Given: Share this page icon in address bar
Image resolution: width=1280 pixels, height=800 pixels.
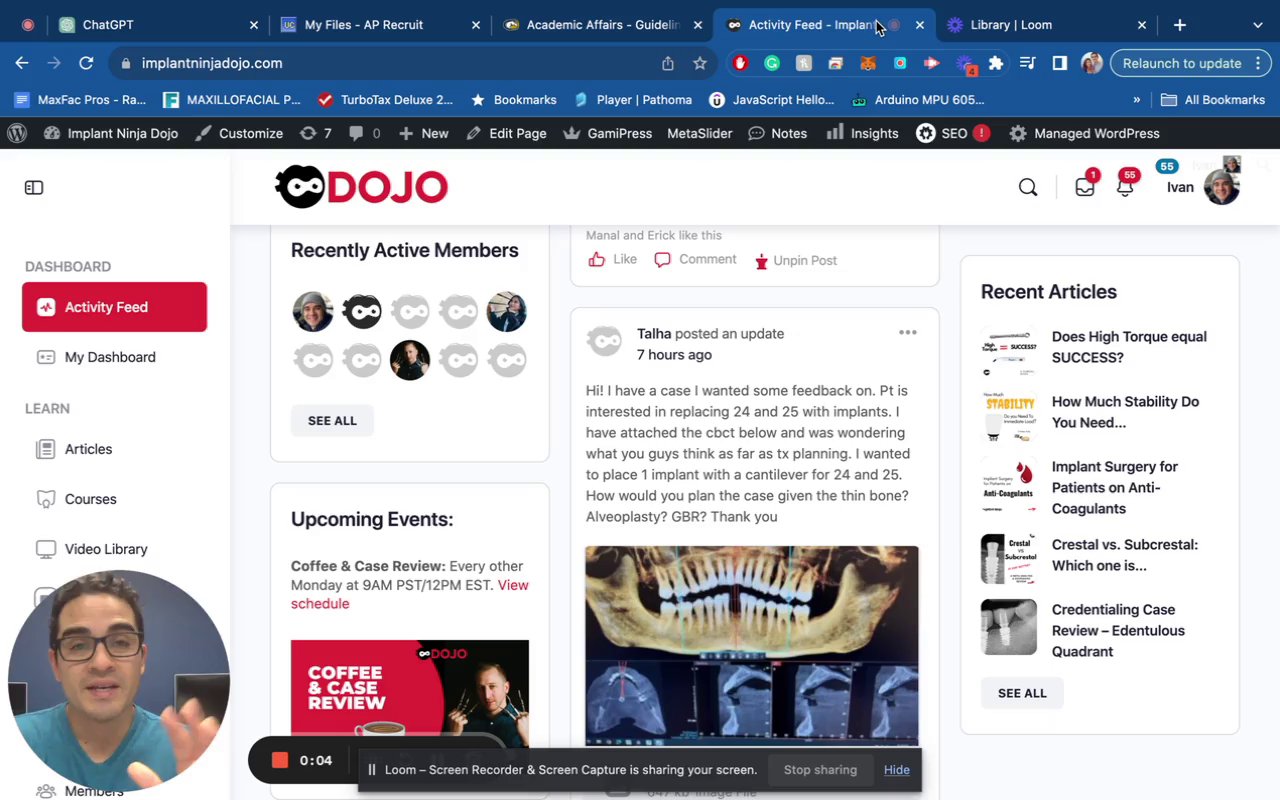Looking at the screenshot, I should [x=668, y=63].
